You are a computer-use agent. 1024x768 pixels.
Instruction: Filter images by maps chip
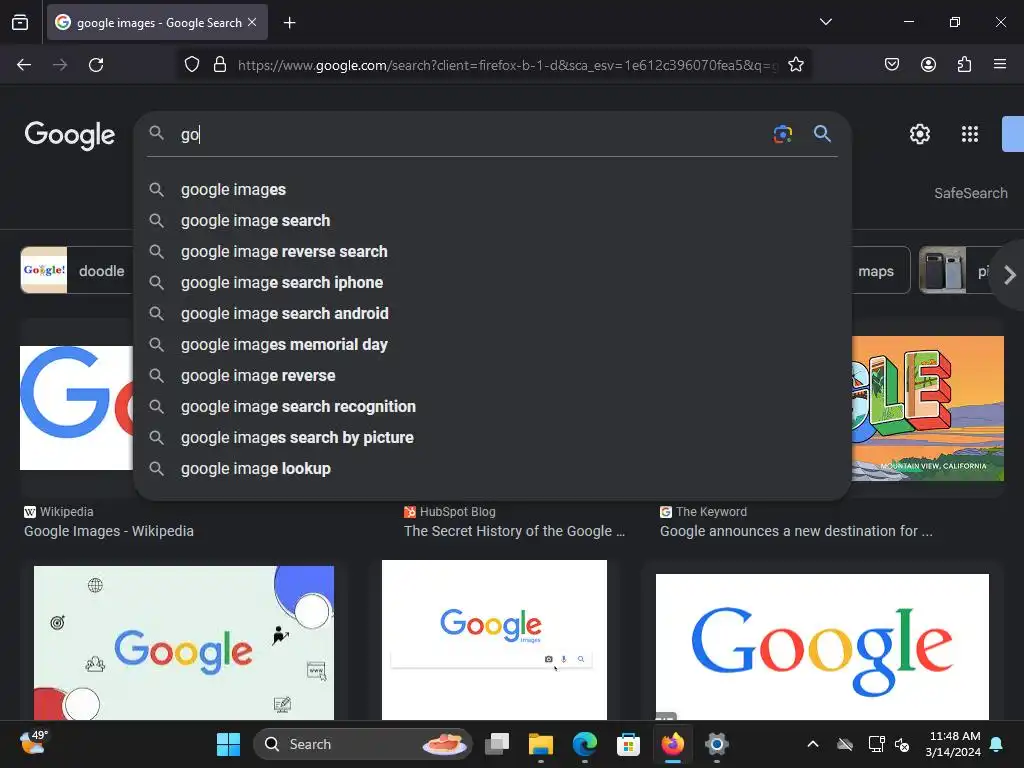pyautogui.click(x=880, y=270)
